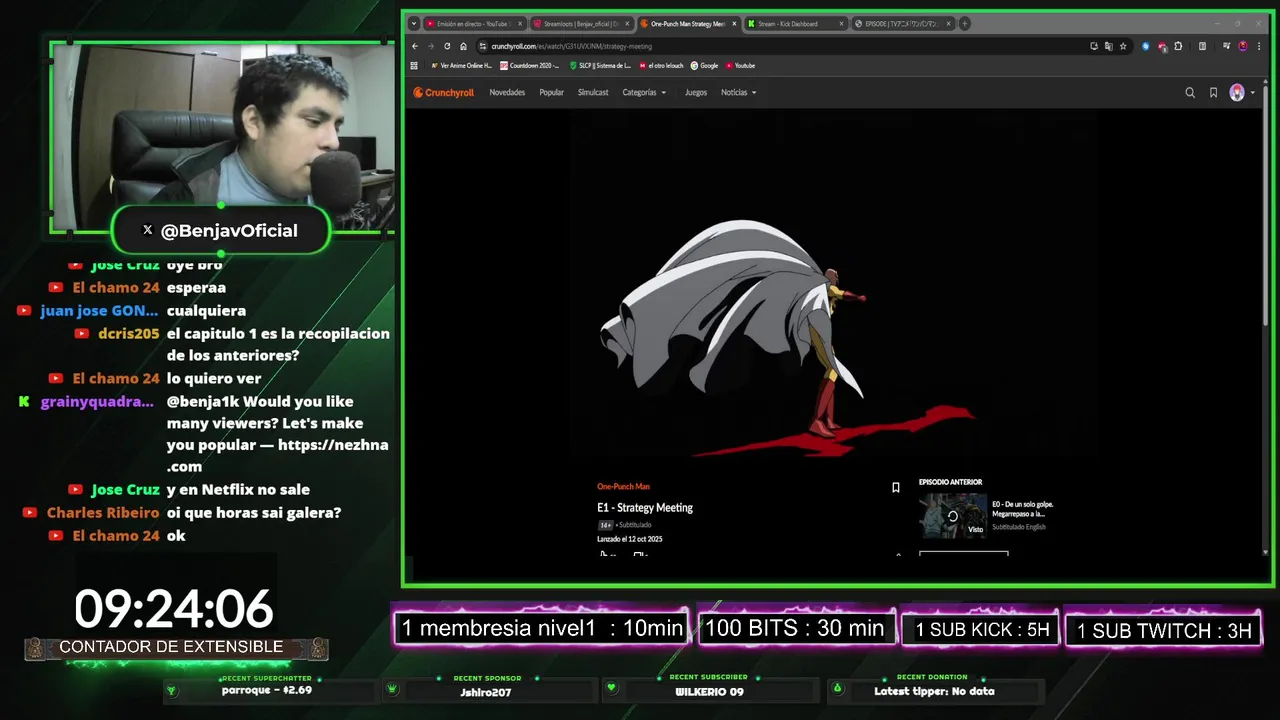Click the Crunchyroll search magnifier icon
Screen dimensions: 1280x720
[1190, 93]
